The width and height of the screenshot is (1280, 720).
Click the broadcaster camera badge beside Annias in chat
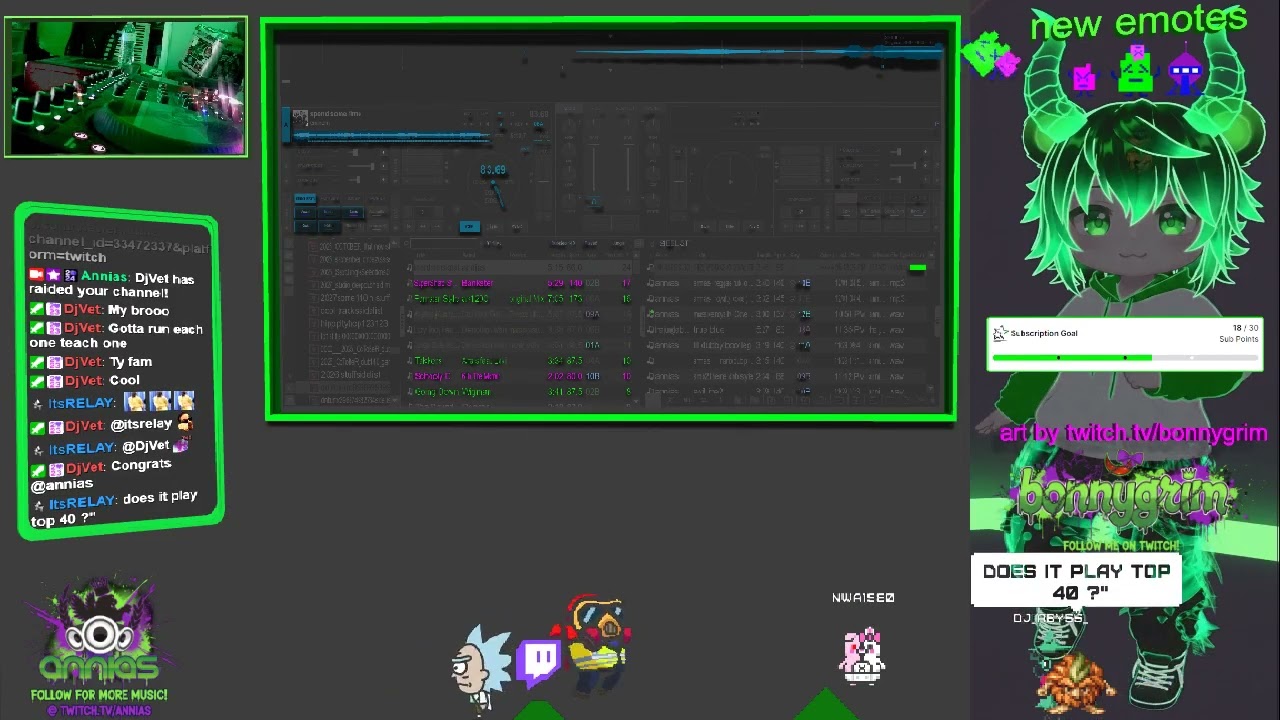(x=36, y=275)
